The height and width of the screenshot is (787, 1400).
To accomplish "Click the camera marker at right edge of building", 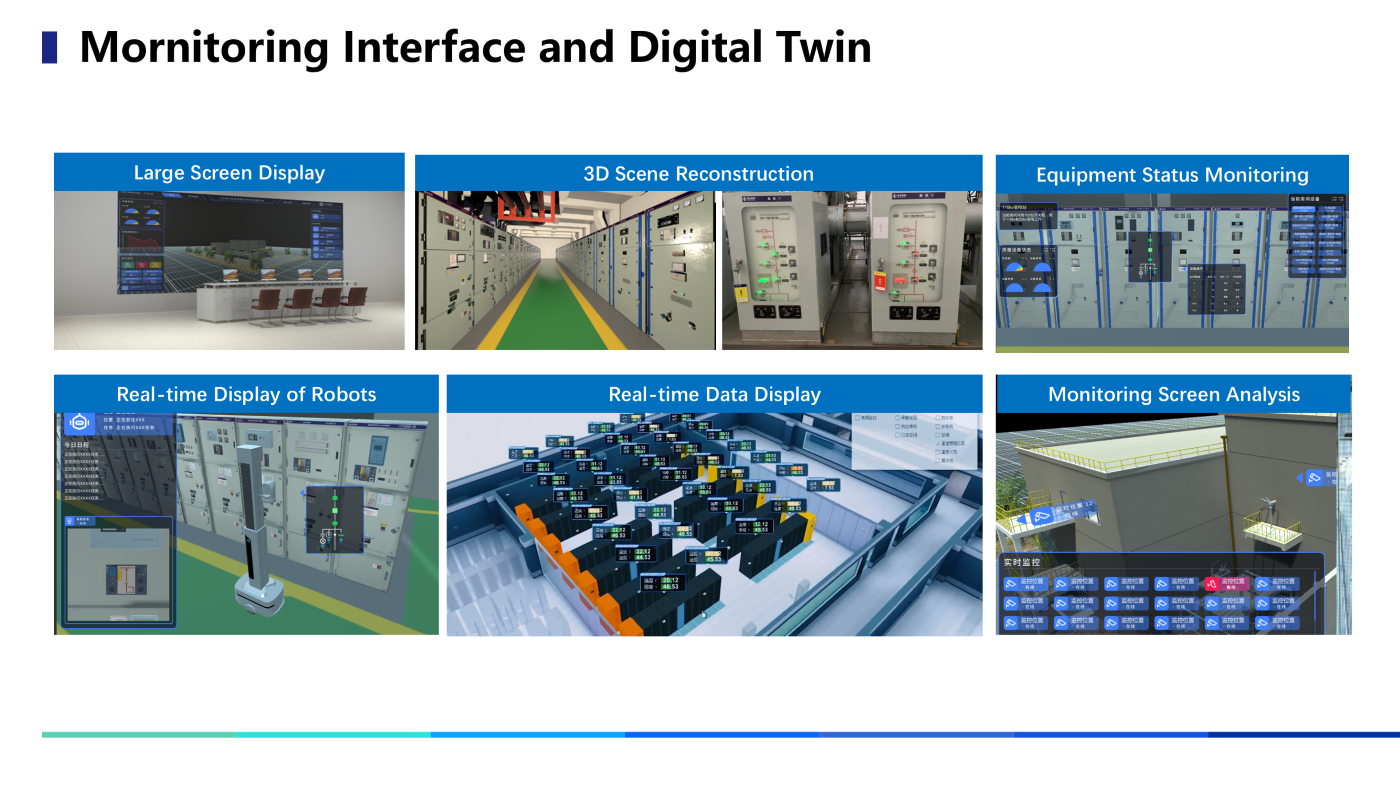I will [x=1316, y=478].
